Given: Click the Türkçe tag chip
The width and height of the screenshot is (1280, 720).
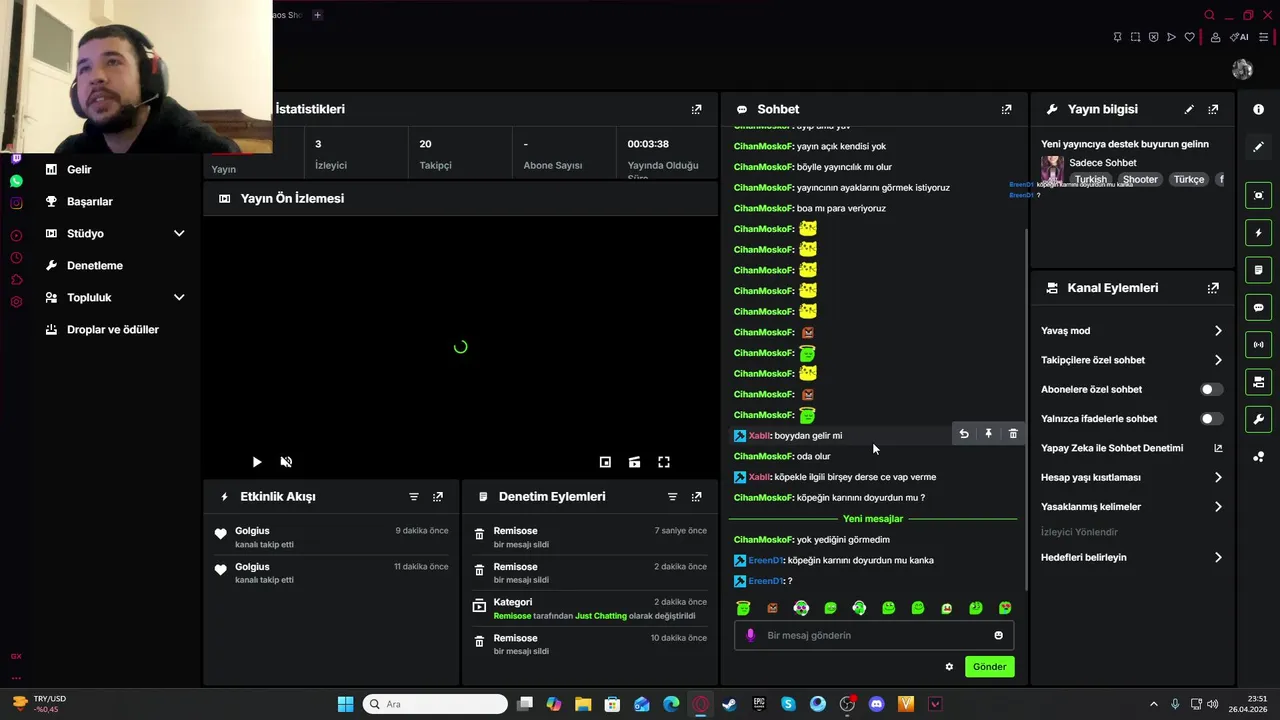Looking at the screenshot, I should pos(1189,180).
